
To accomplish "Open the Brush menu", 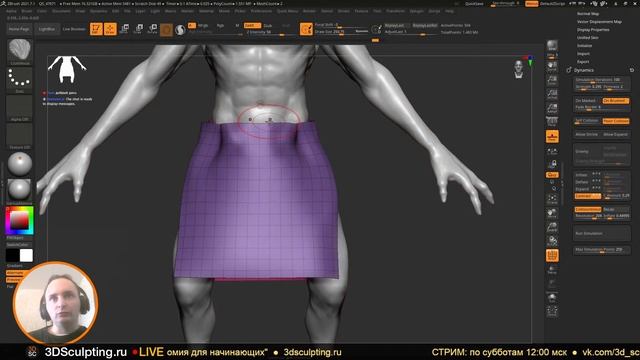I will pos(27,11).
